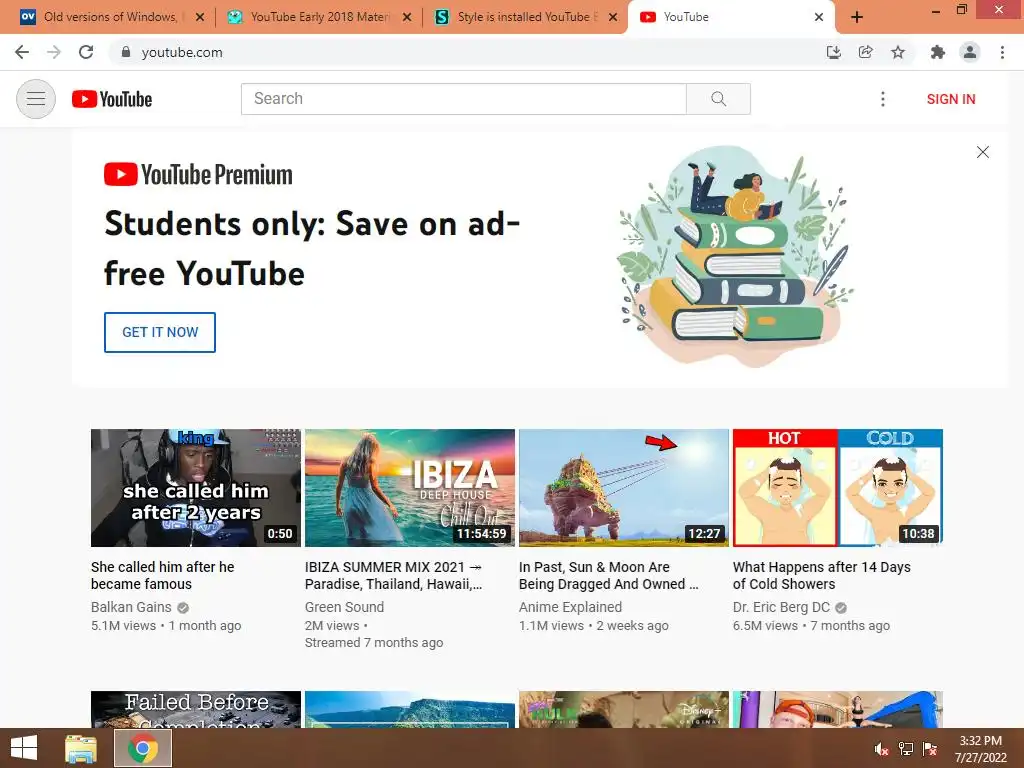Open the YouTube hamburger guide menu
This screenshot has width=1024, height=768.
[36, 99]
